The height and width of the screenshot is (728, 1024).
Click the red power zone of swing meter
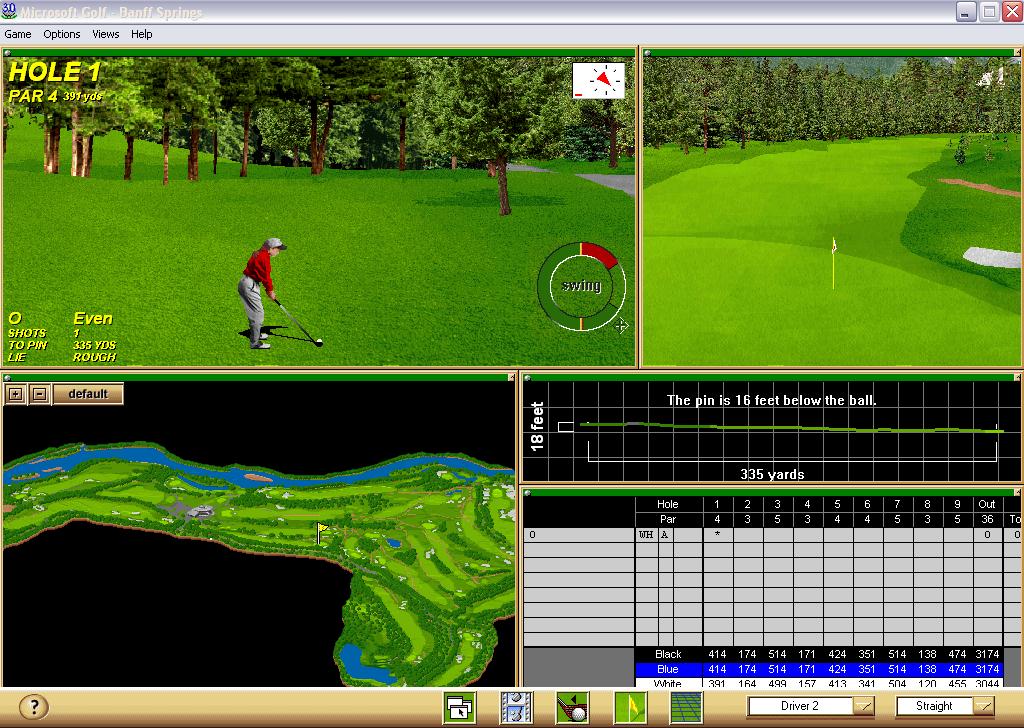600,254
